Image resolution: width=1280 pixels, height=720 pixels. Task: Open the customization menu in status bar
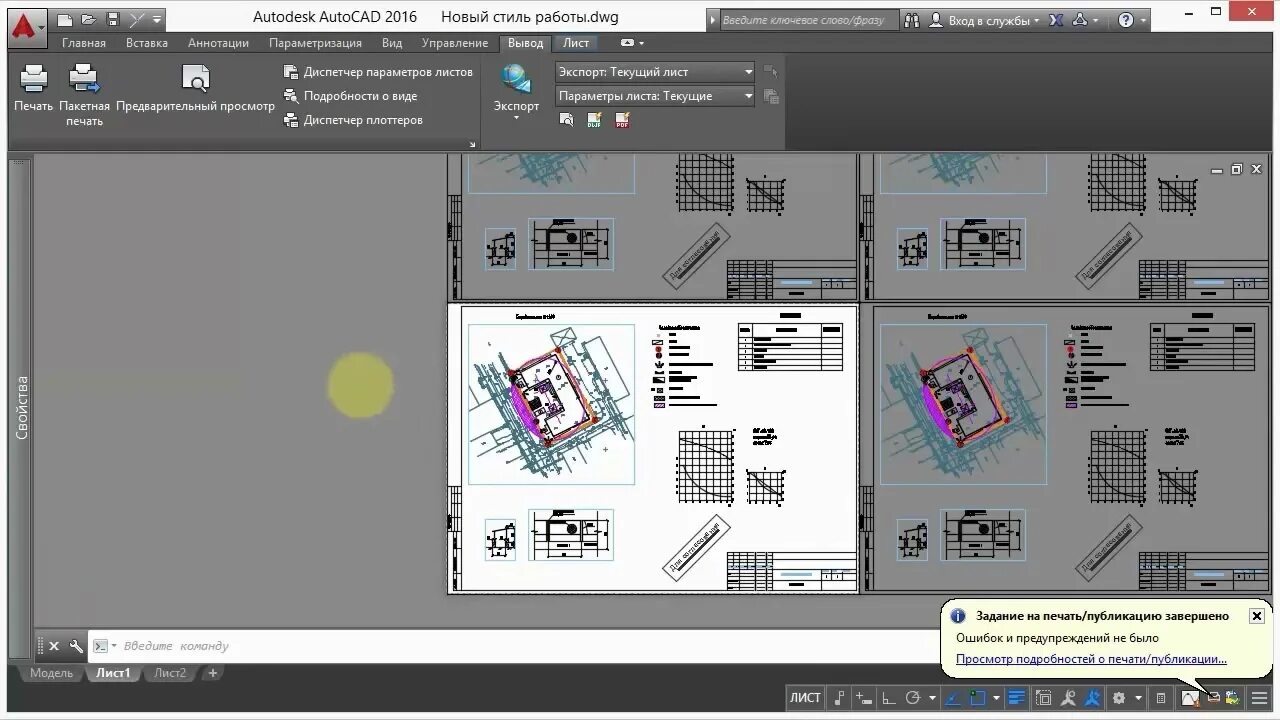[1257, 698]
